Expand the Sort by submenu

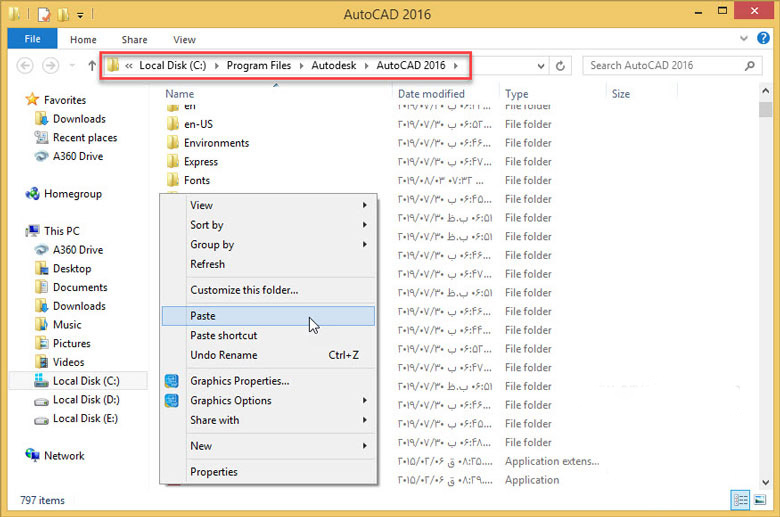pos(268,225)
